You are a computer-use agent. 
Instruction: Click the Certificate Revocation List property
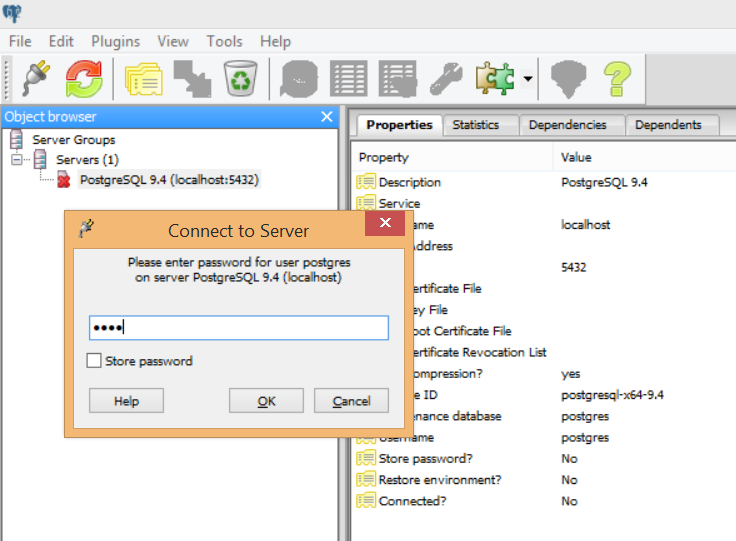[x=480, y=352]
